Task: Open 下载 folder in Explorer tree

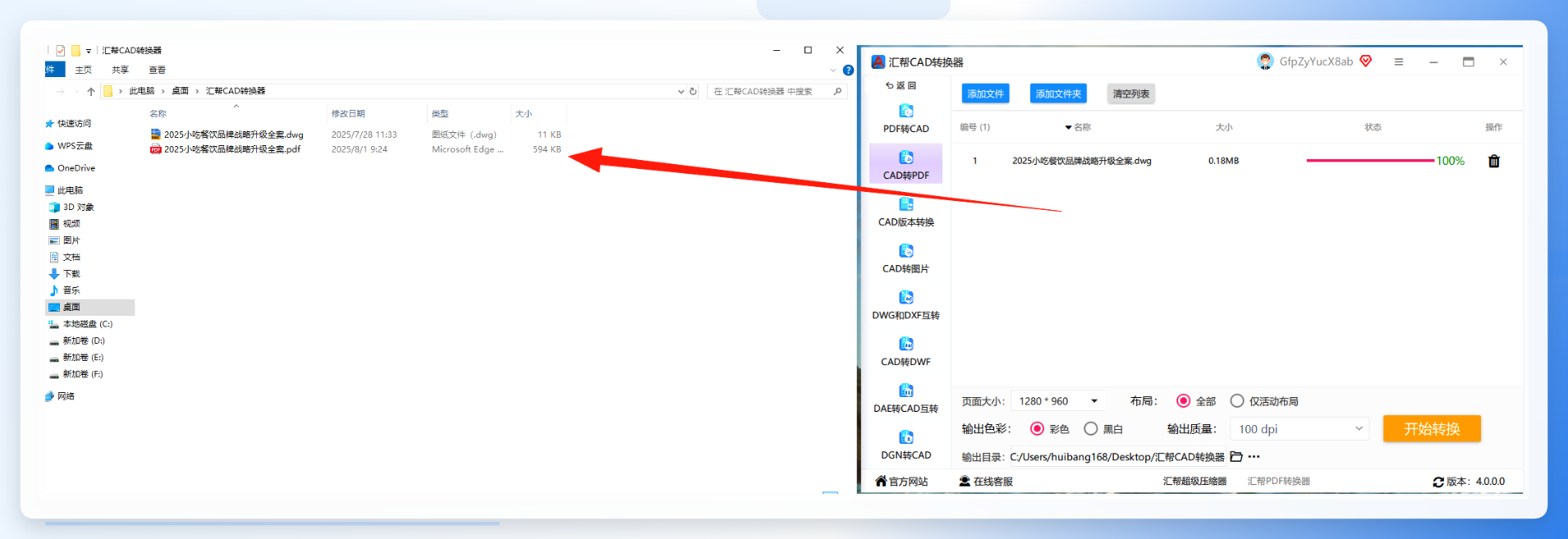Action: click(65, 274)
